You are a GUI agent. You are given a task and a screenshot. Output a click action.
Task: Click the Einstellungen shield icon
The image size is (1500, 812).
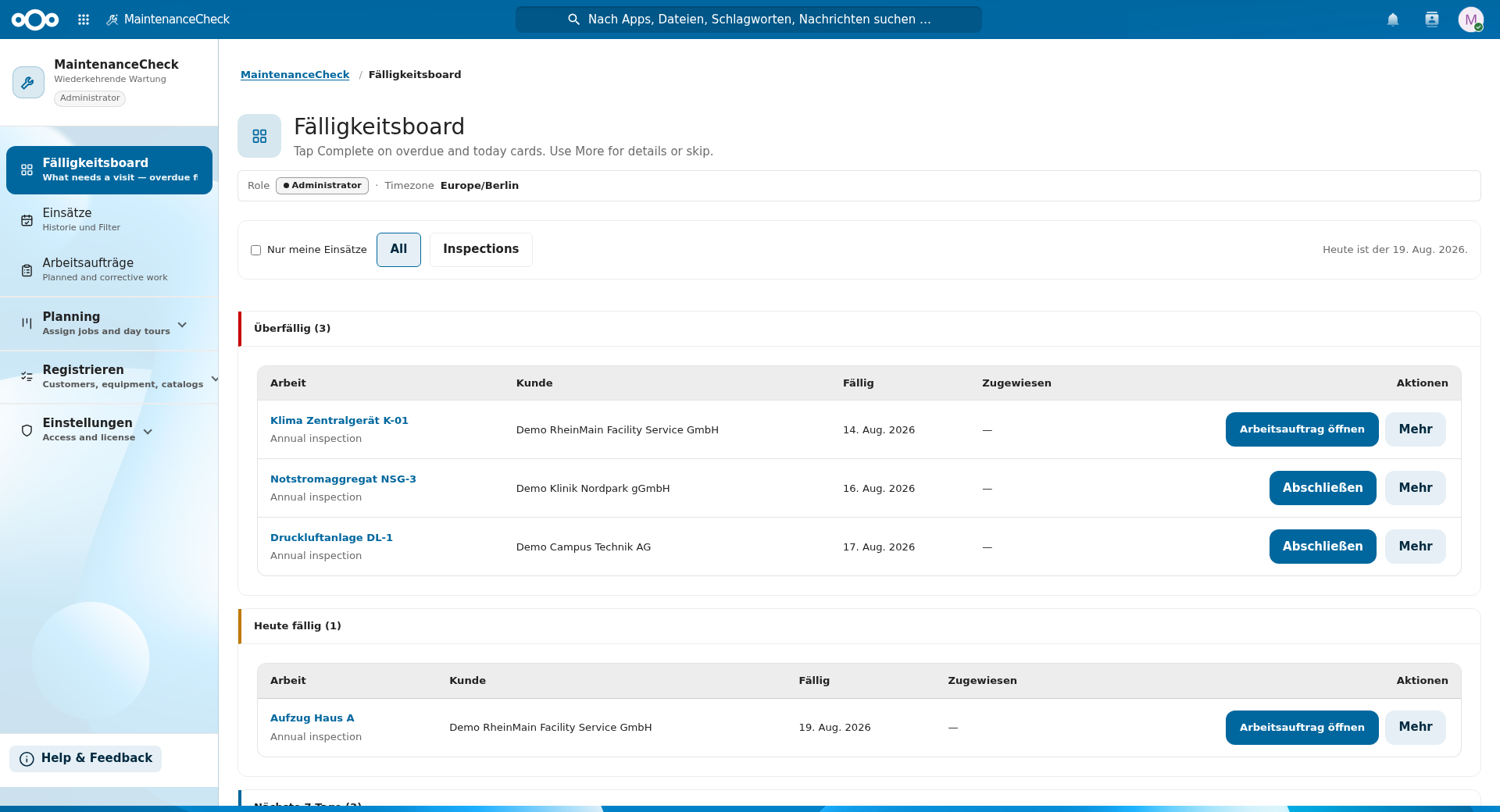(x=27, y=430)
